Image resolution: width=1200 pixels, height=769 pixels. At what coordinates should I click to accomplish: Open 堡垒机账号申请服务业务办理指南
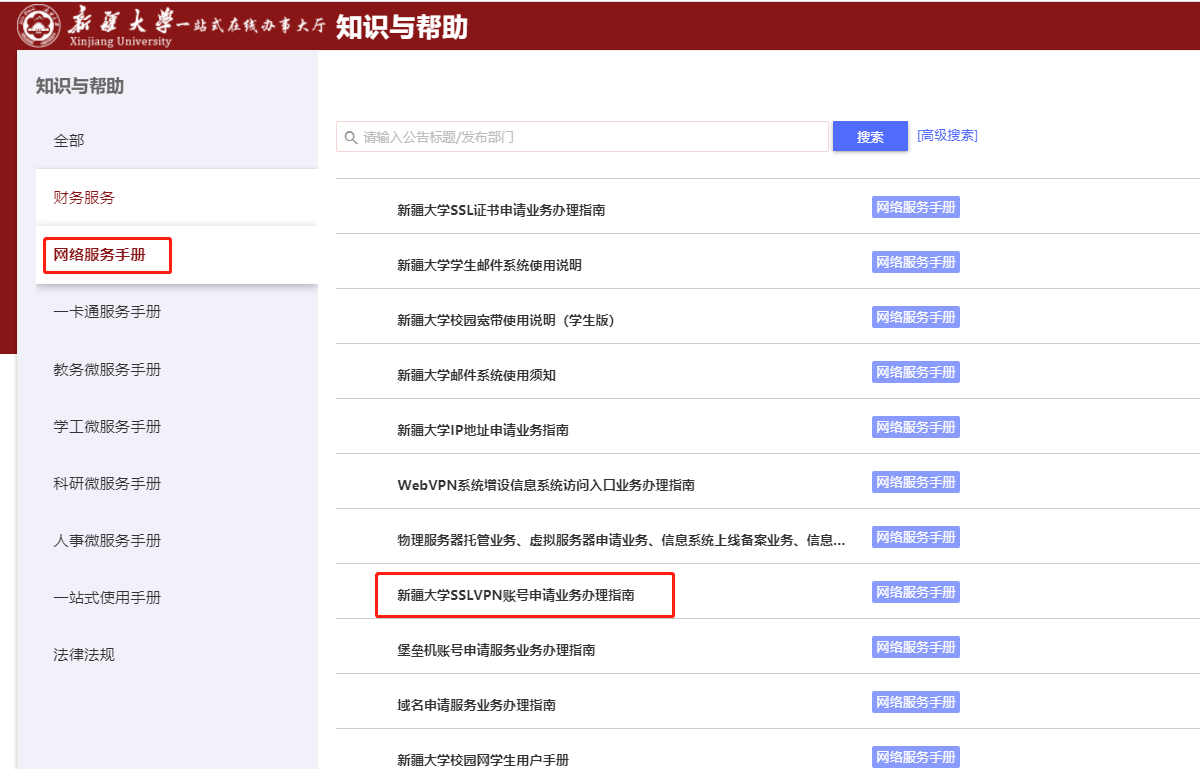(x=496, y=650)
